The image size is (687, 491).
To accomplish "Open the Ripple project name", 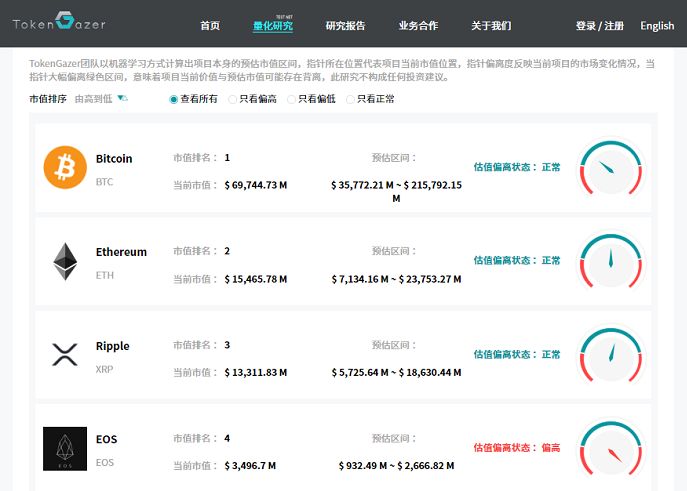I will click(113, 346).
